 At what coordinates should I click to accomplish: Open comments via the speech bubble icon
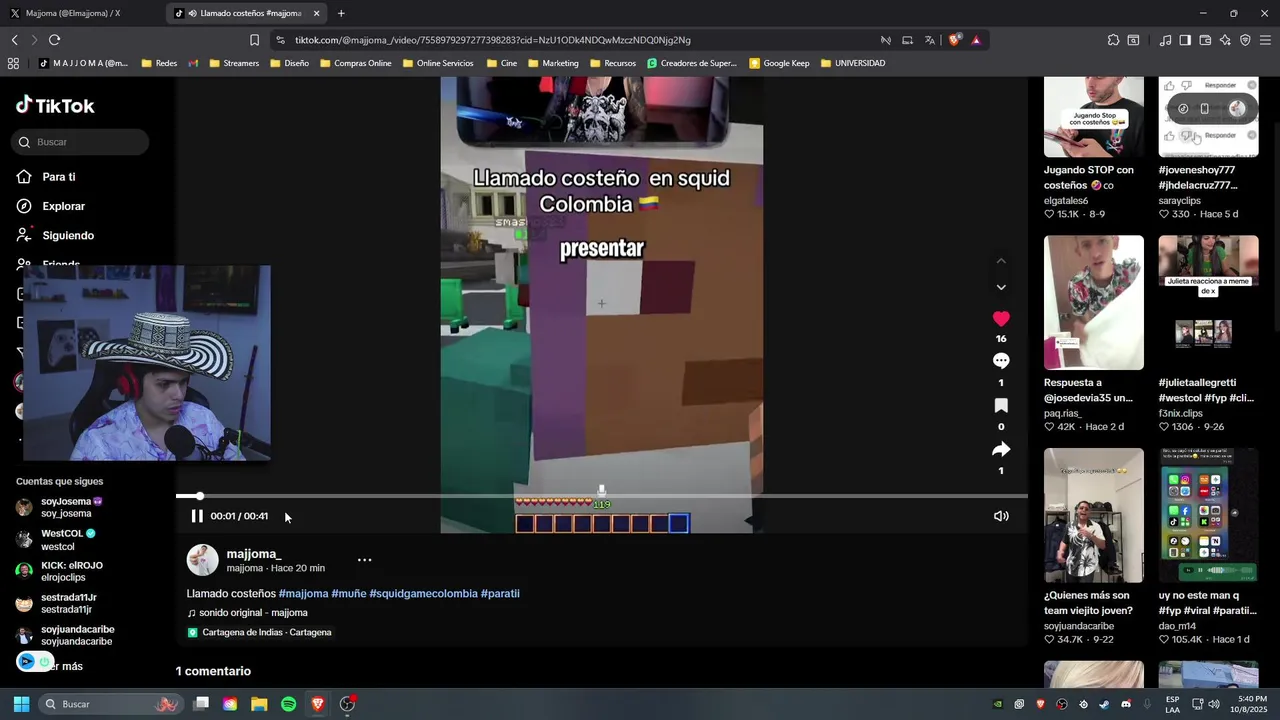pyautogui.click(x=1001, y=361)
